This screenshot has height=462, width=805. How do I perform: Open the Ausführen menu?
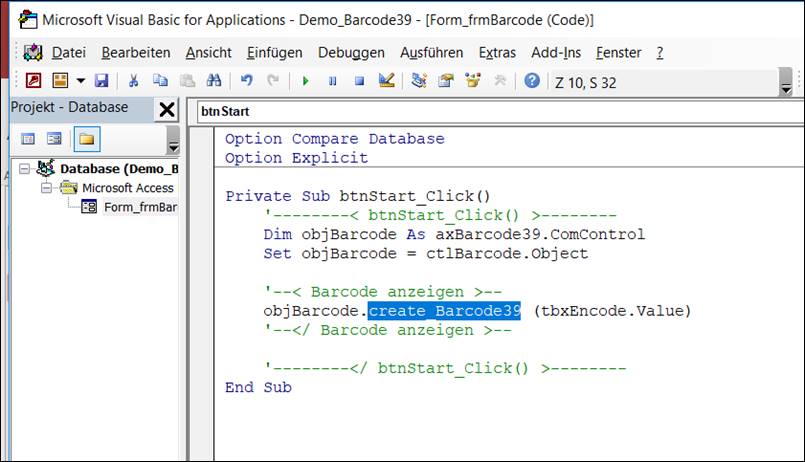(x=432, y=52)
